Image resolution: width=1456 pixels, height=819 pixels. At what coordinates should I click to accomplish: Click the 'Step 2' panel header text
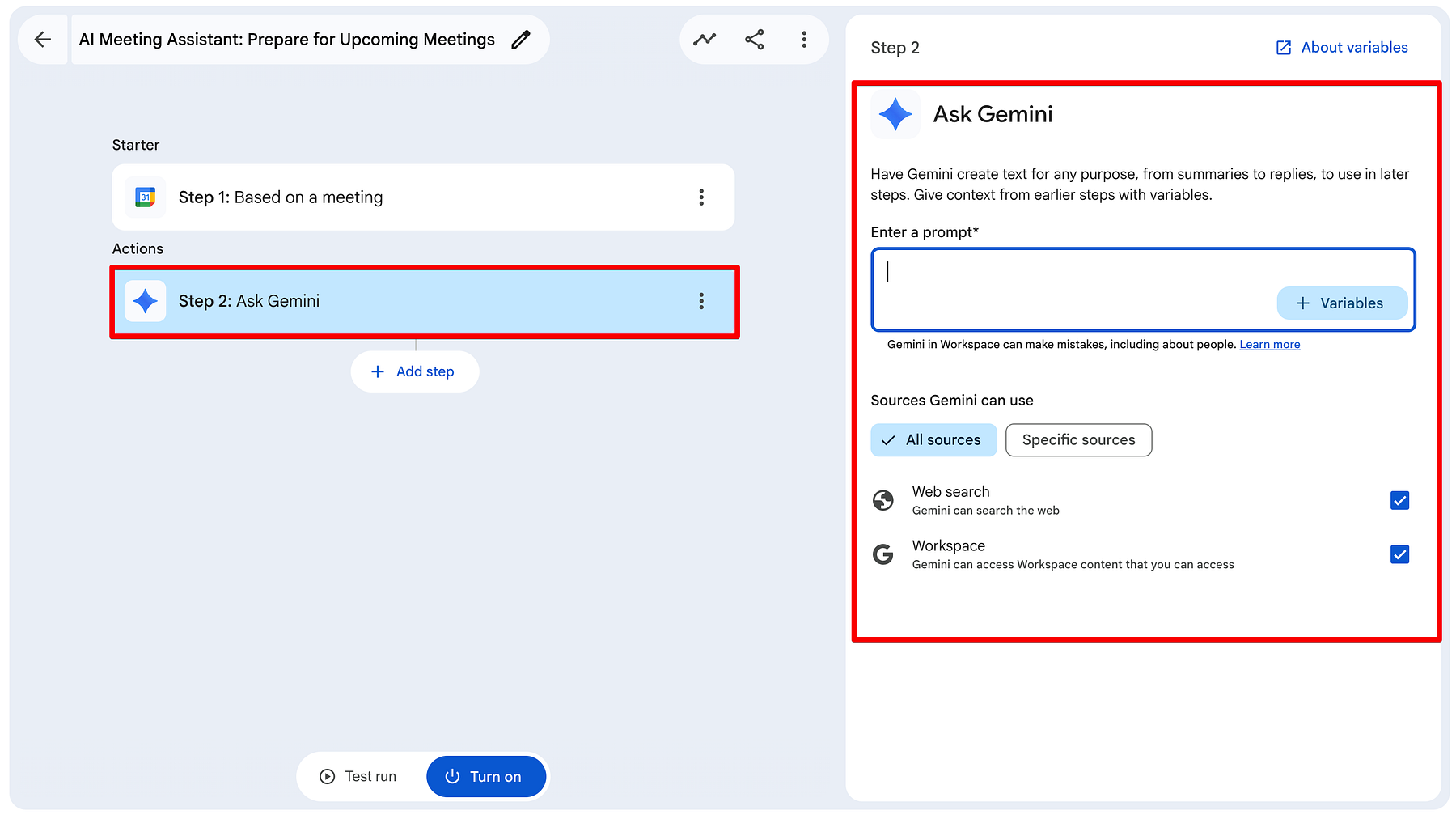[x=895, y=48]
